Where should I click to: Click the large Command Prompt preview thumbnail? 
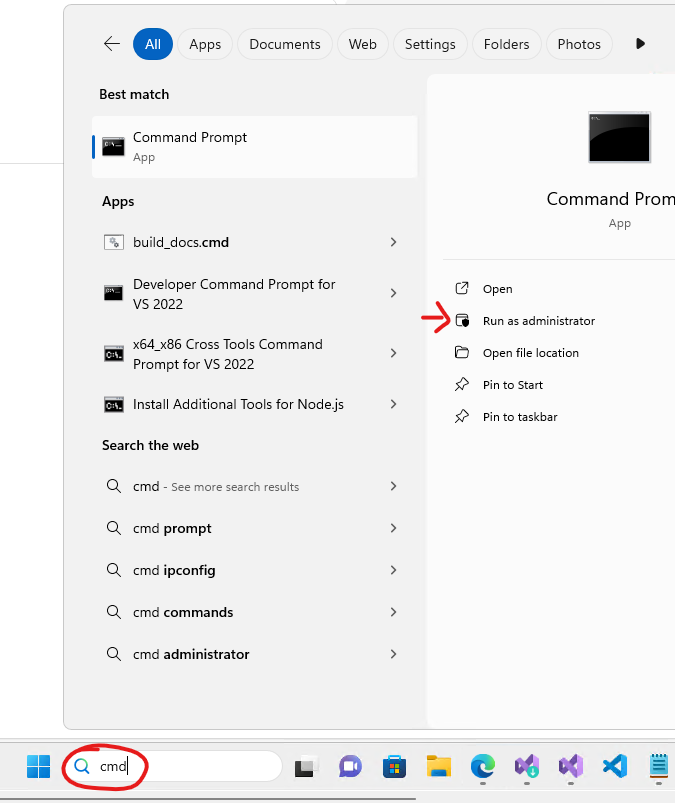(620, 137)
